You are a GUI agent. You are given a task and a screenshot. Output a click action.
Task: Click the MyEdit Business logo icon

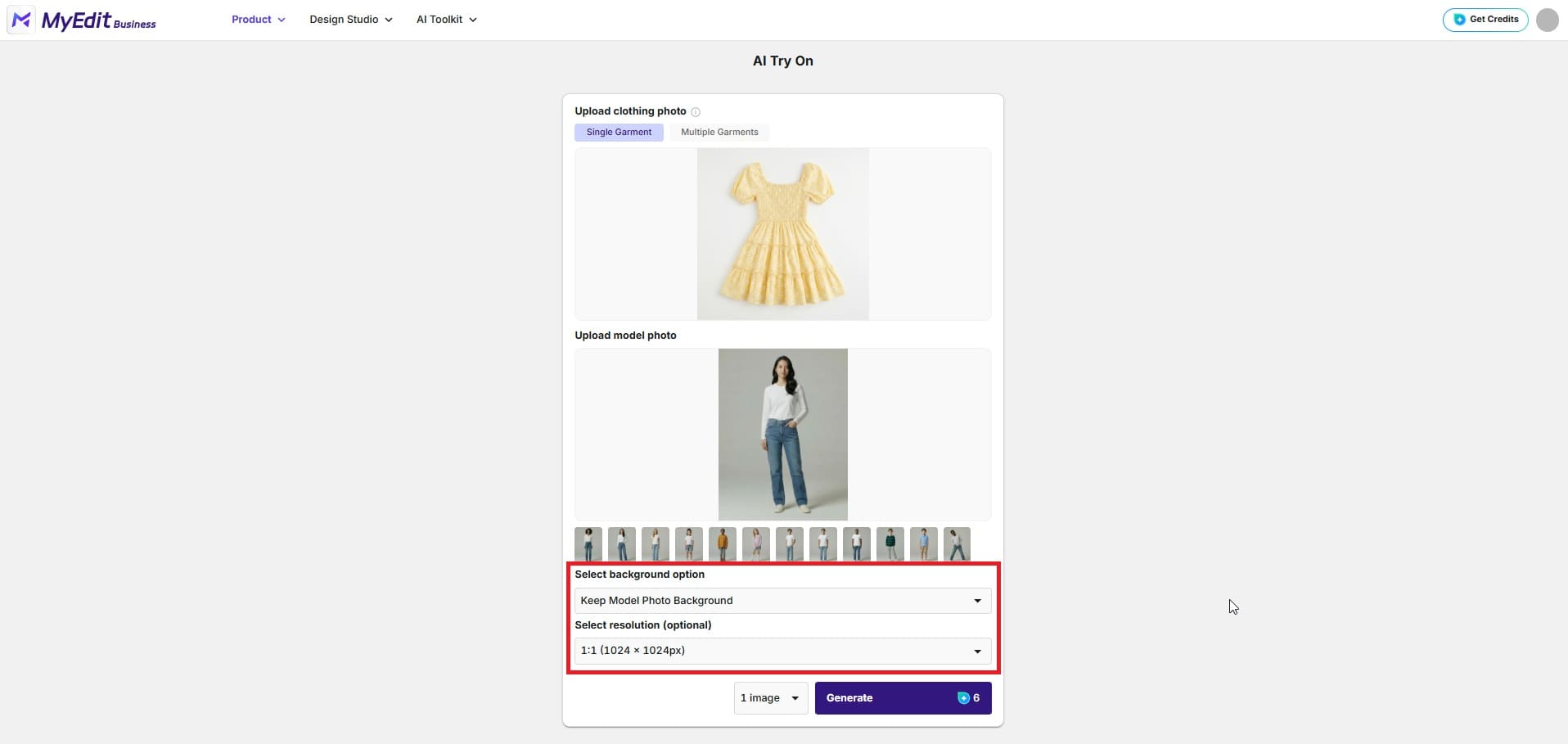(20, 20)
